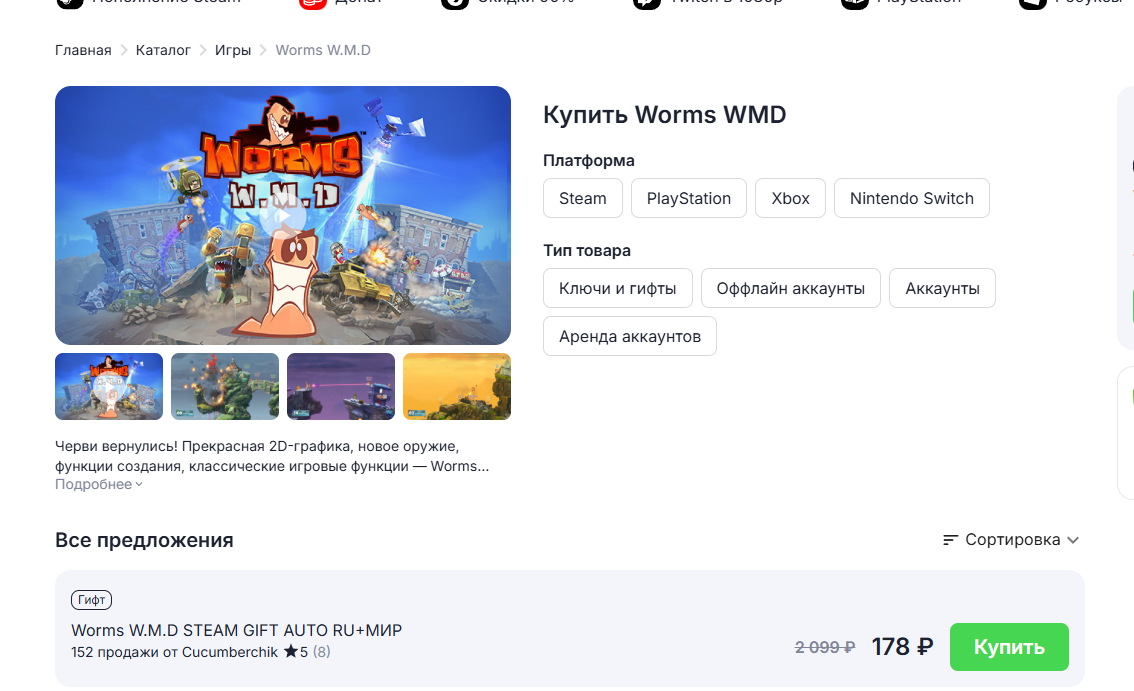Open the second screenshot thumbnail with green terrain
The height and width of the screenshot is (691, 1134).
[225, 386]
